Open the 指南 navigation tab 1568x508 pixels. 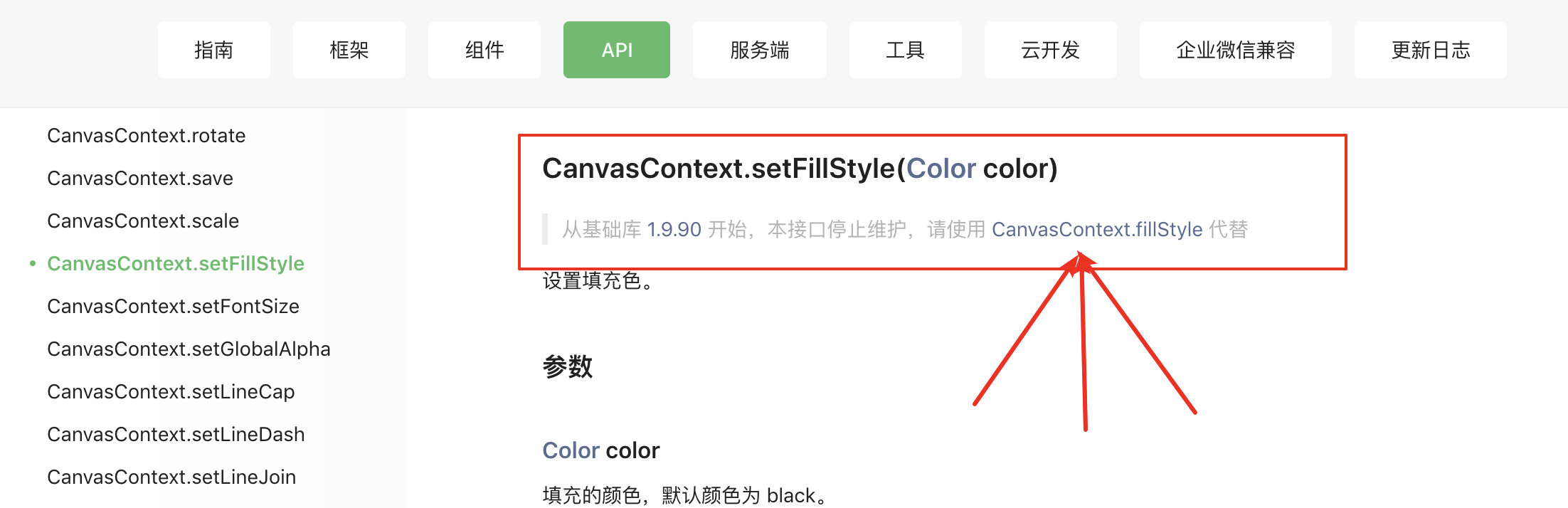[213, 50]
